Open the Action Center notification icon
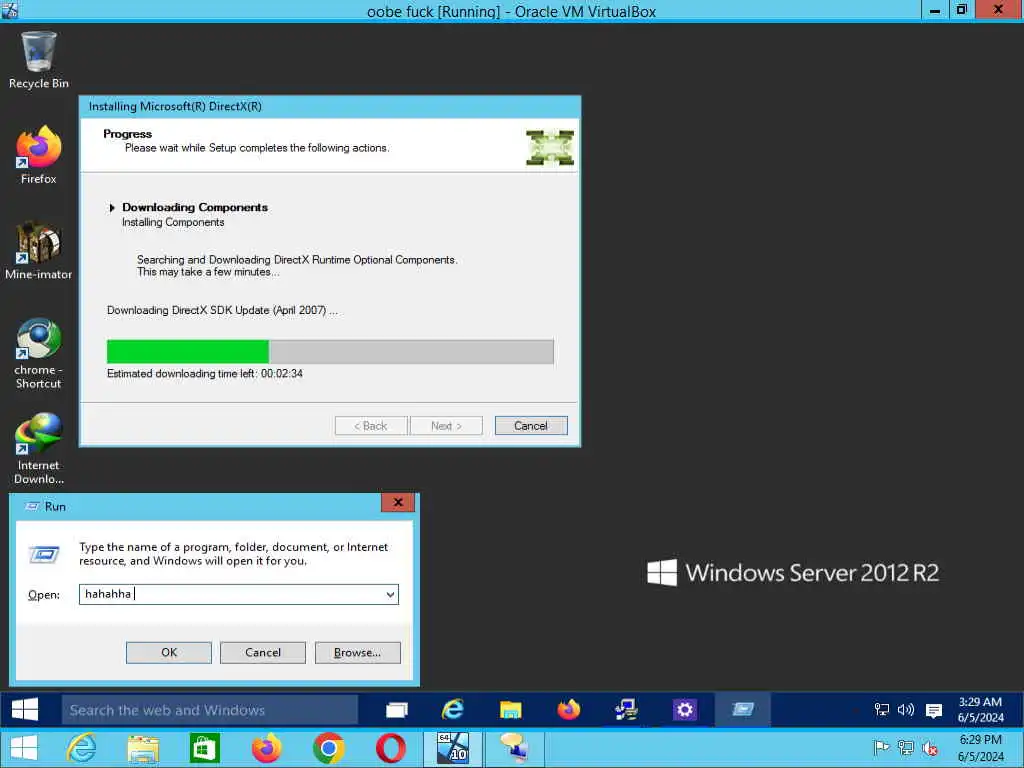 tap(934, 711)
